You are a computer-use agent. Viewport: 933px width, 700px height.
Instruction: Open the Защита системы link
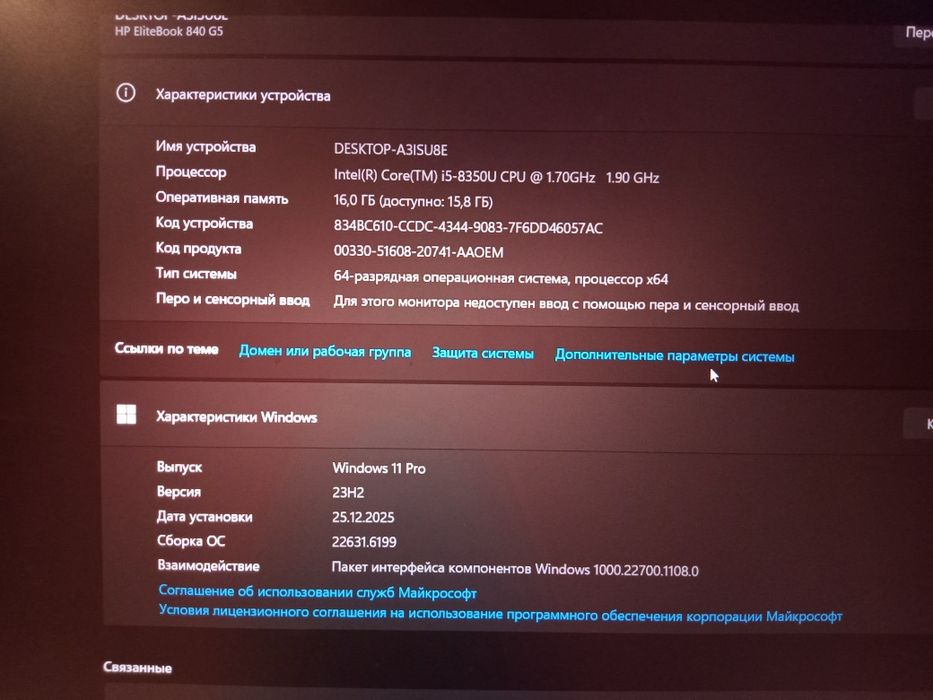click(483, 353)
